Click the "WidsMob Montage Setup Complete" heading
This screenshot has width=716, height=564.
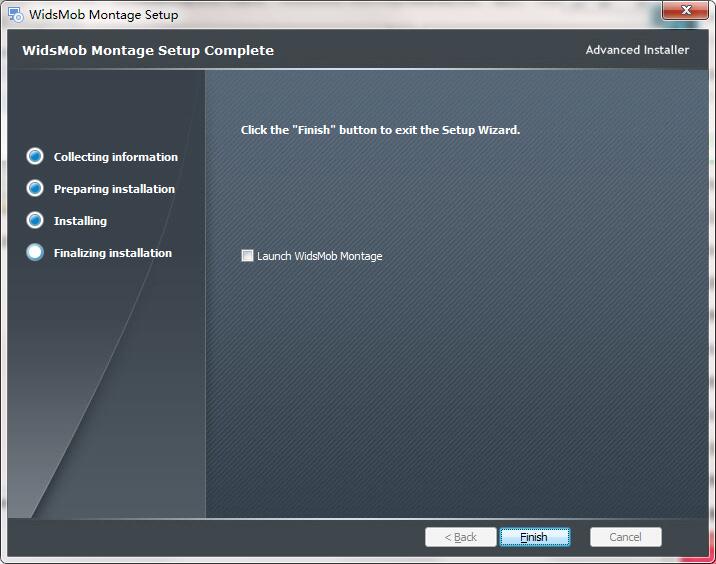[x=148, y=50]
